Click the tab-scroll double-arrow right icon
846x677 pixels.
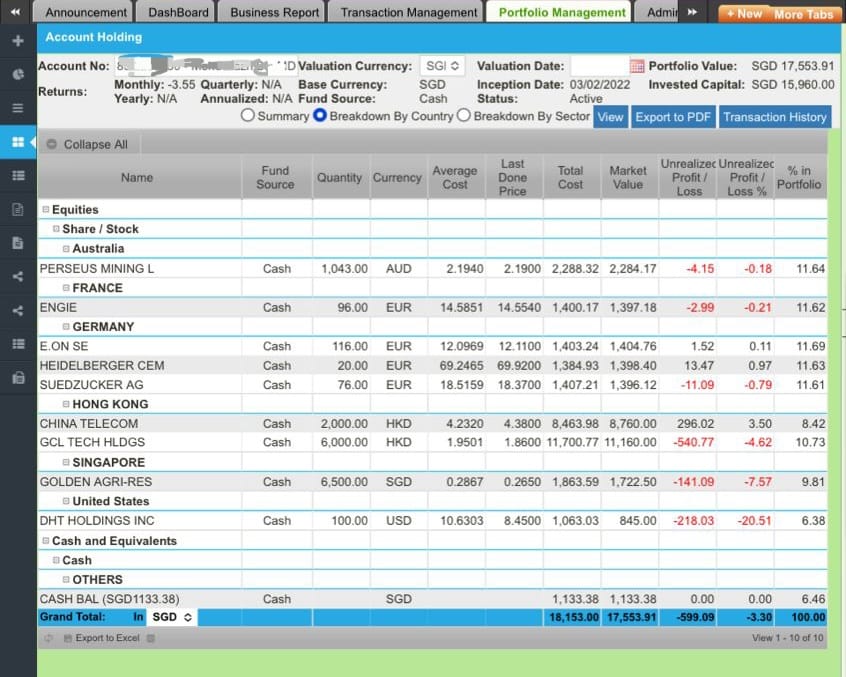(x=692, y=12)
